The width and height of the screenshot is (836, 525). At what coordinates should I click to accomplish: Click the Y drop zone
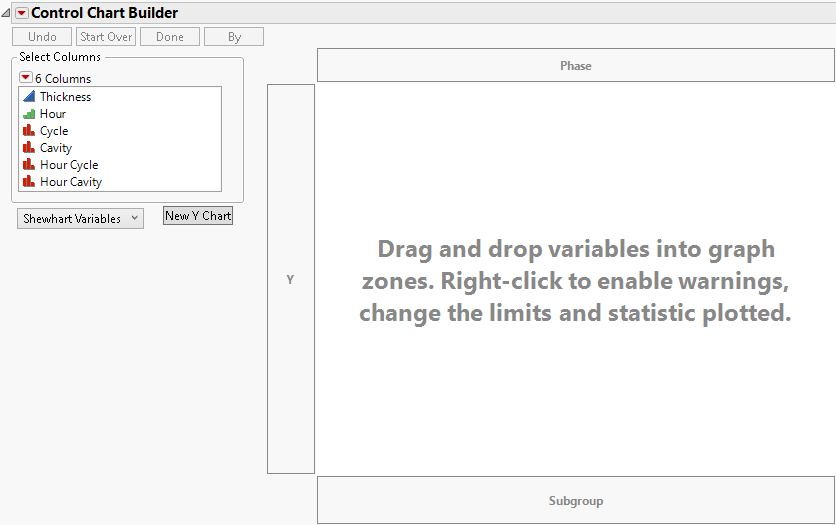pos(291,279)
